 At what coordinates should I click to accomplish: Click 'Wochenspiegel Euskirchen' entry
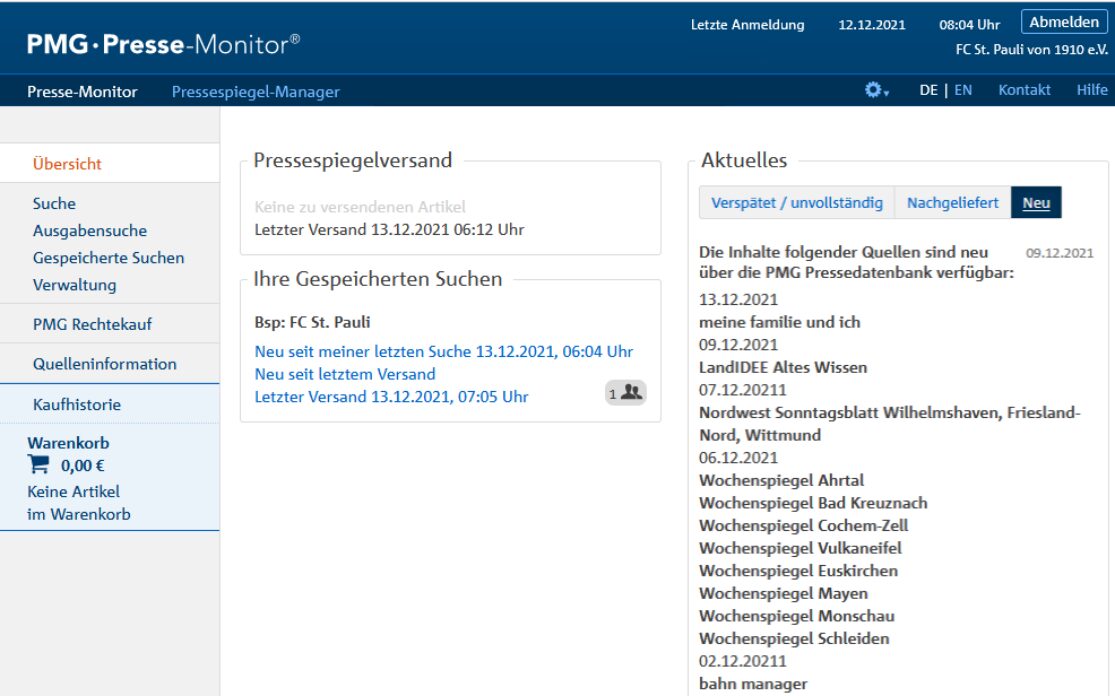[798, 571]
